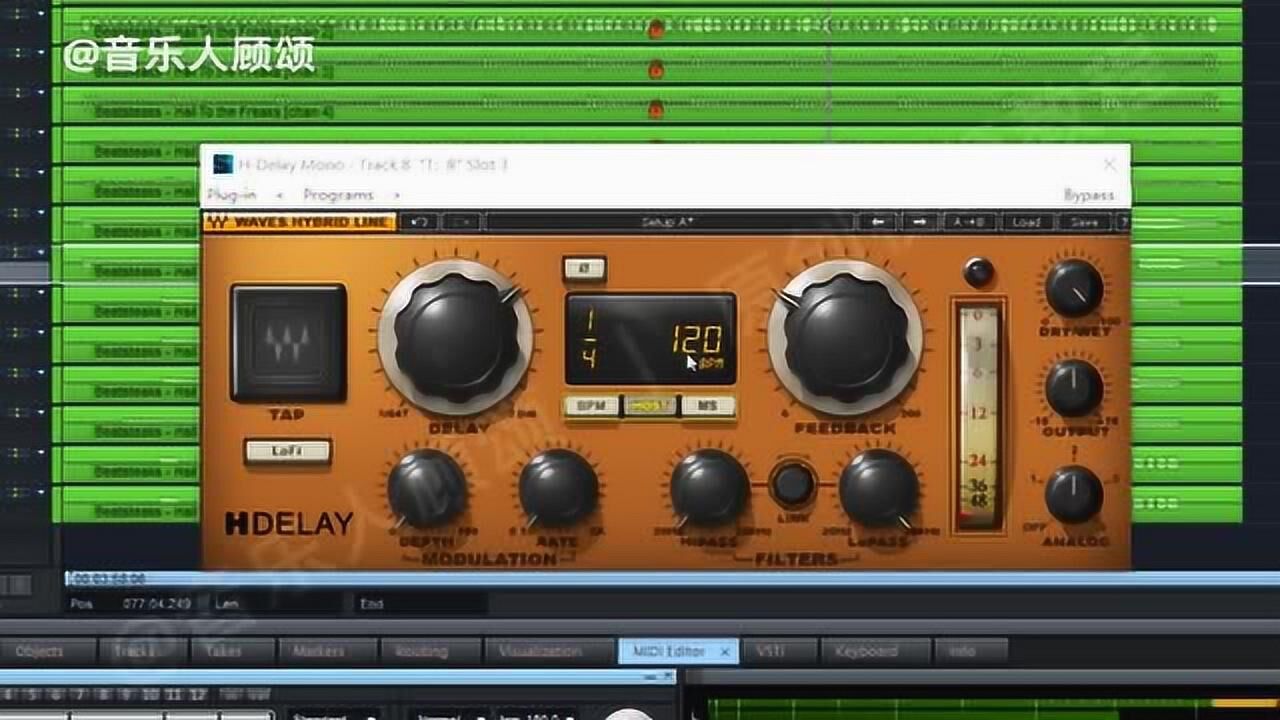Click the round button above the meter
The image size is (1280, 720).
point(978,272)
